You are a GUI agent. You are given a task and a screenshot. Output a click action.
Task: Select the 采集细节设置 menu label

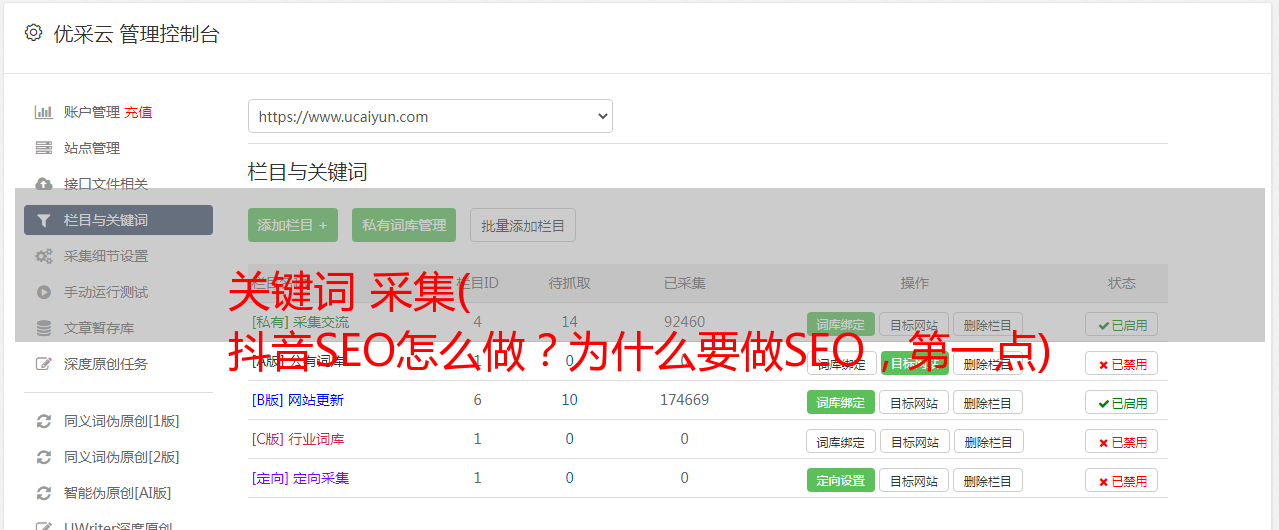(106, 256)
